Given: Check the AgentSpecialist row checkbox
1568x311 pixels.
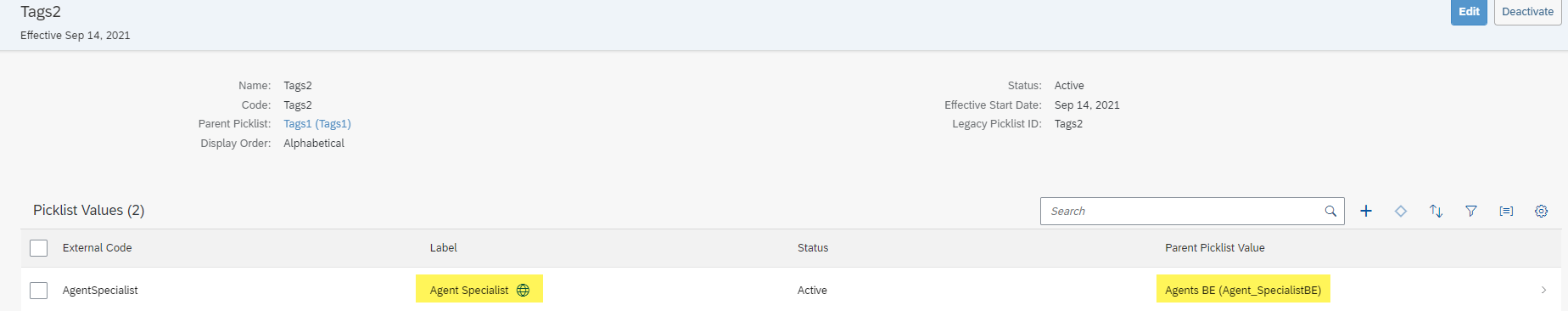Looking at the screenshot, I should point(38,291).
